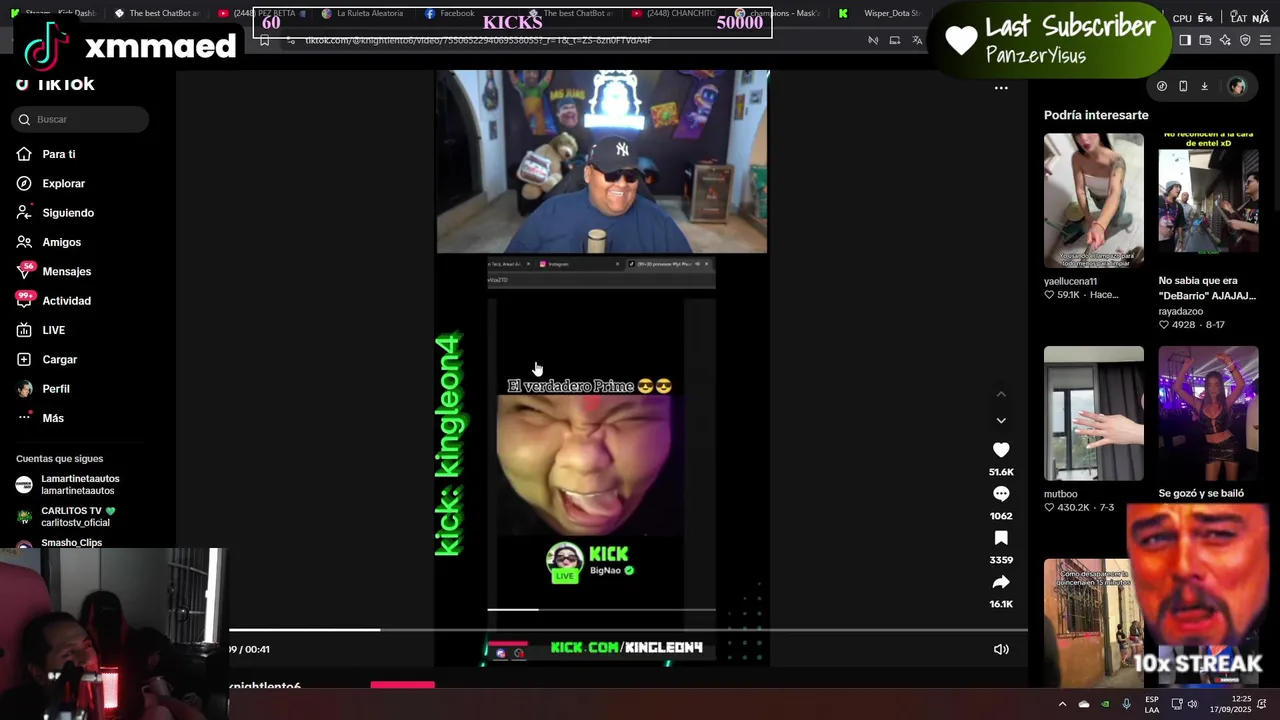This screenshot has height=720, width=1280.
Task: Open the taskbar volume speaker icon
Action: click(1192, 704)
